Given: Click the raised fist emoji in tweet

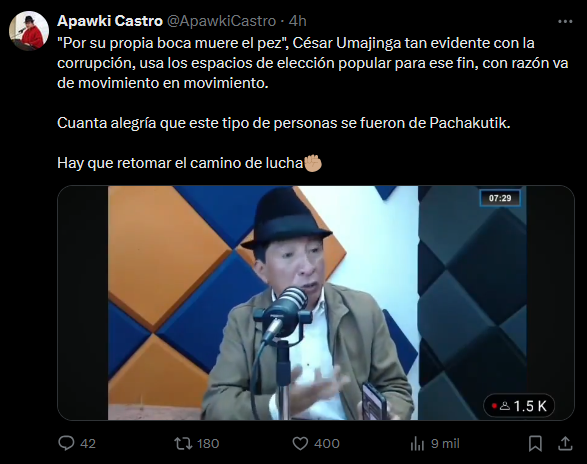Looking at the screenshot, I should tap(313, 163).
